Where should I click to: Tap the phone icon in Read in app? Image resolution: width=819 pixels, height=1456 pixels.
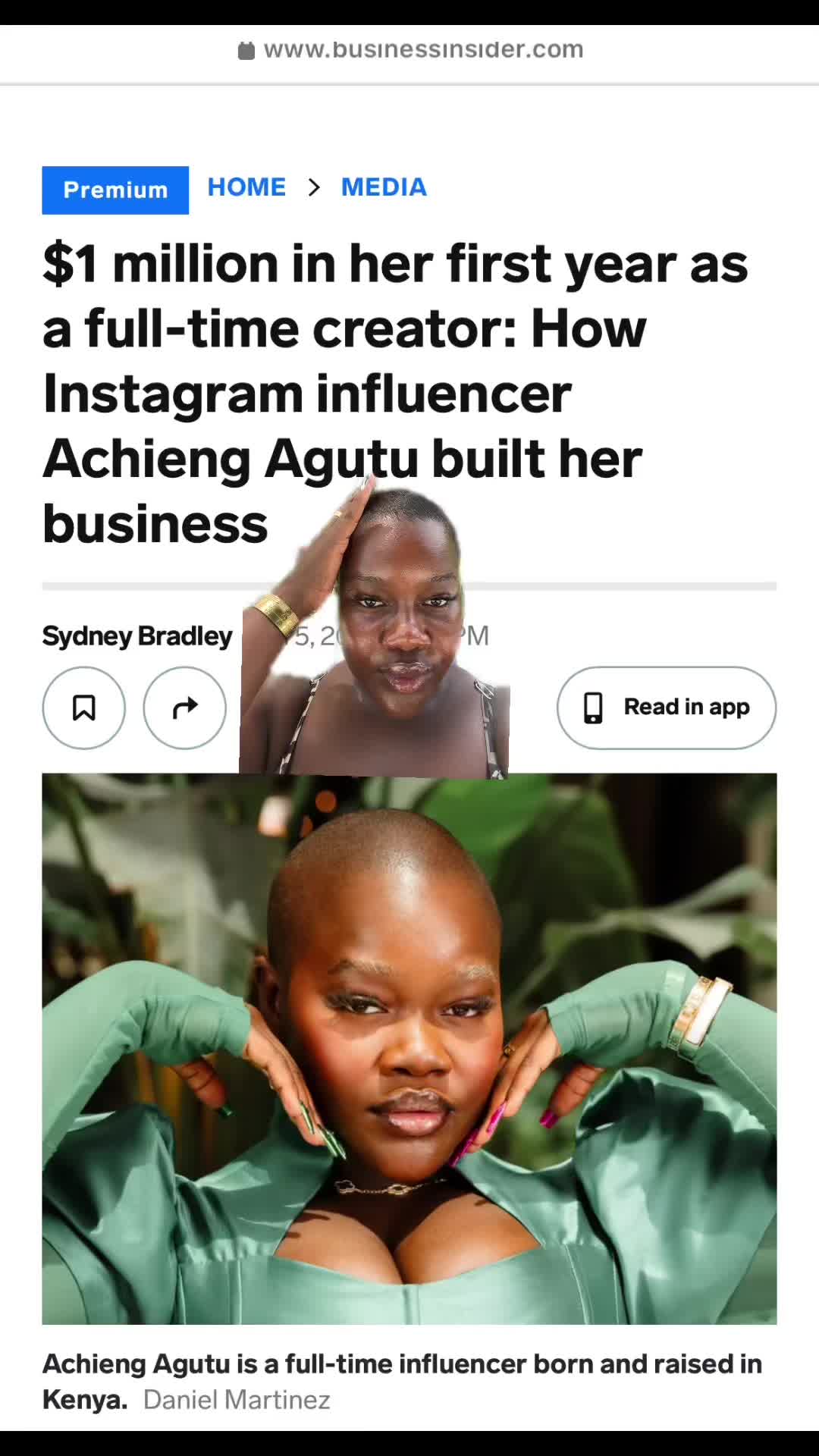click(x=593, y=708)
